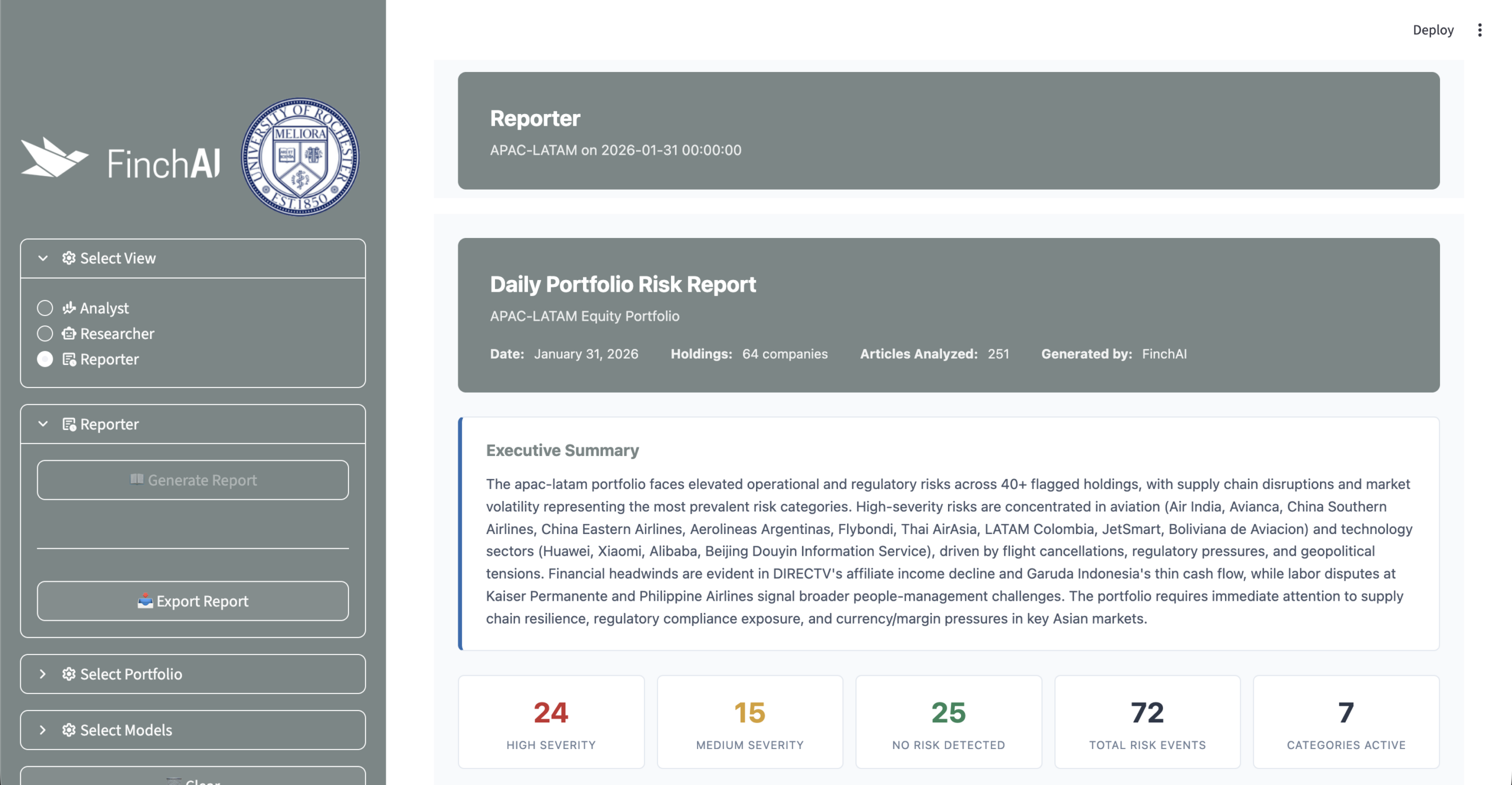Select the Reporter radio button
Image resolution: width=1512 pixels, height=785 pixels.
pos(45,359)
